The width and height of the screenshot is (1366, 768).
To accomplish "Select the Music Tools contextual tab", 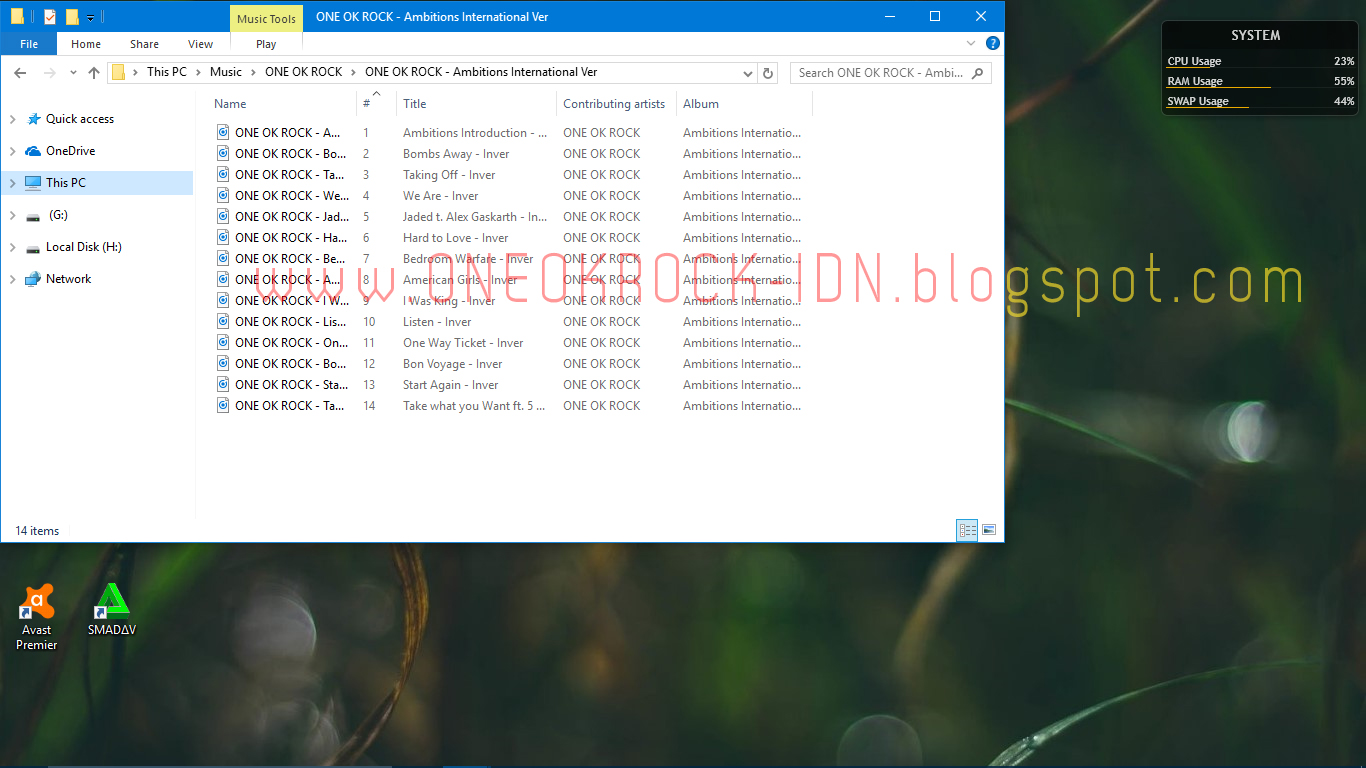I will (266, 19).
